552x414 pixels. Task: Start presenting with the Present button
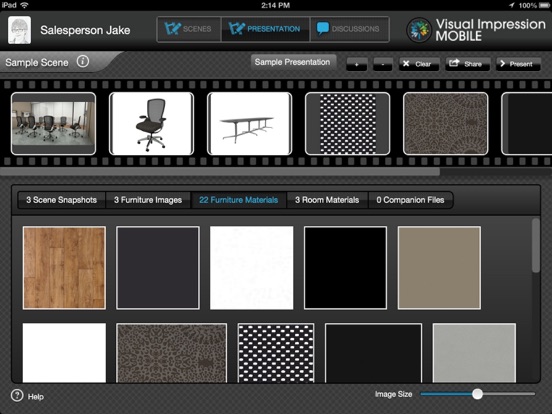point(518,64)
